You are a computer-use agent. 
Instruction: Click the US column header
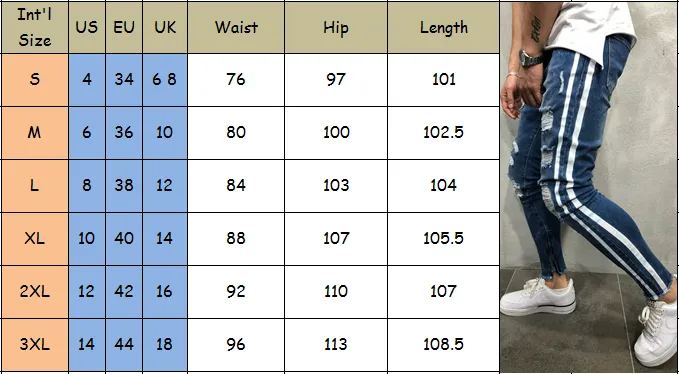[x=87, y=27]
